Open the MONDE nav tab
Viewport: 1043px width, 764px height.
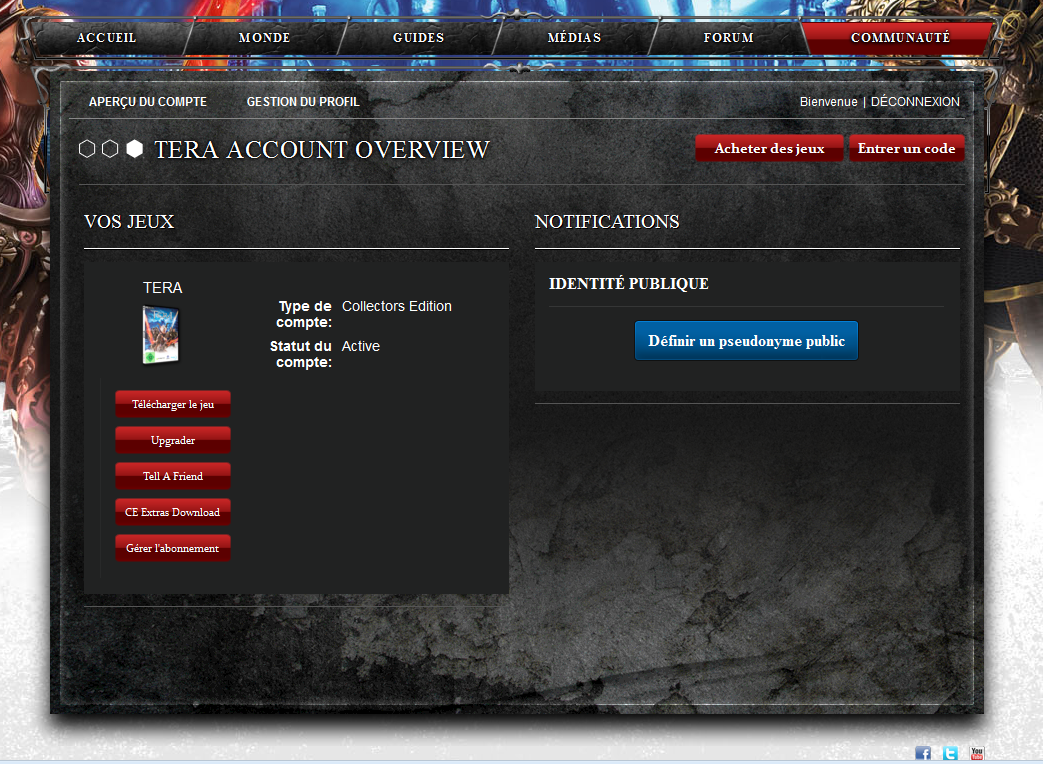click(264, 38)
